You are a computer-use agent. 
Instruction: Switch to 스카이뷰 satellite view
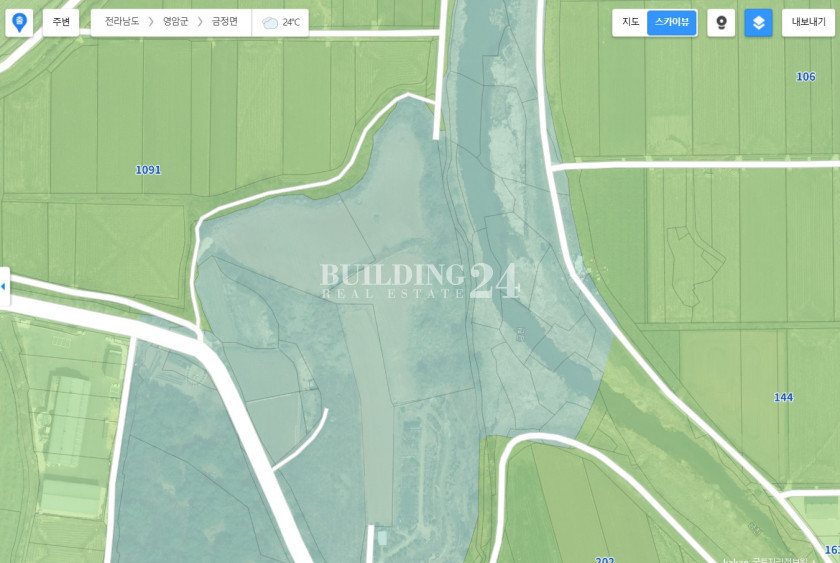tap(672, 22)
